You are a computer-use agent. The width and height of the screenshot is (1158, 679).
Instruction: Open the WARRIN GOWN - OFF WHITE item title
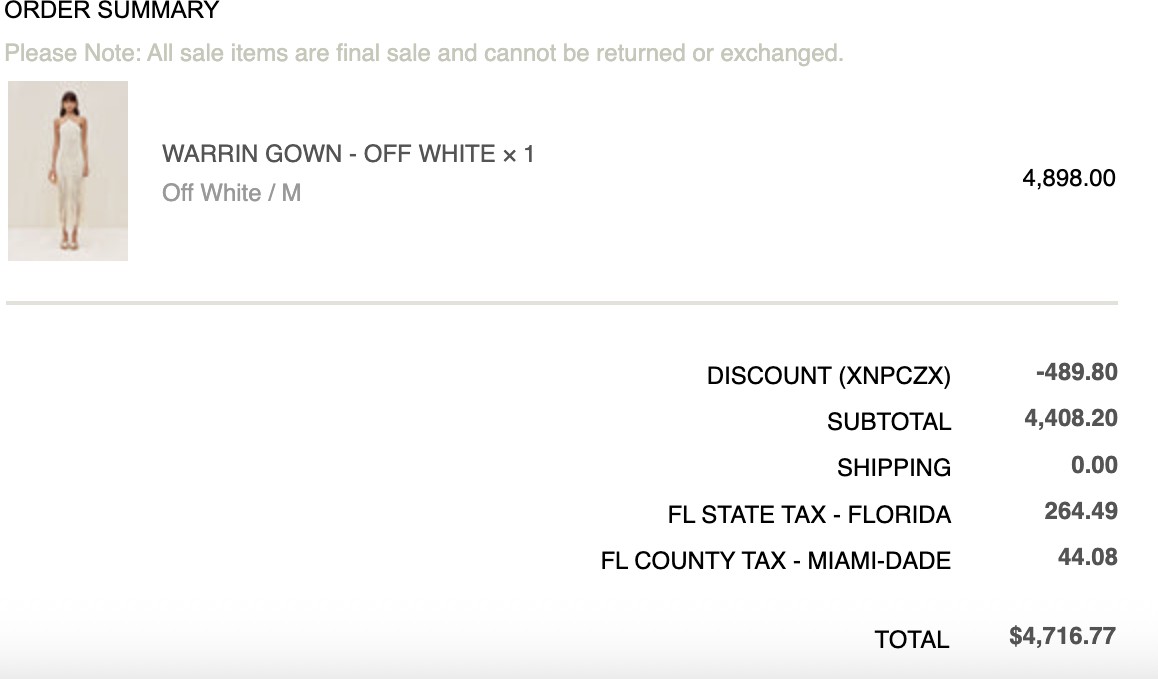coord(329,154)
